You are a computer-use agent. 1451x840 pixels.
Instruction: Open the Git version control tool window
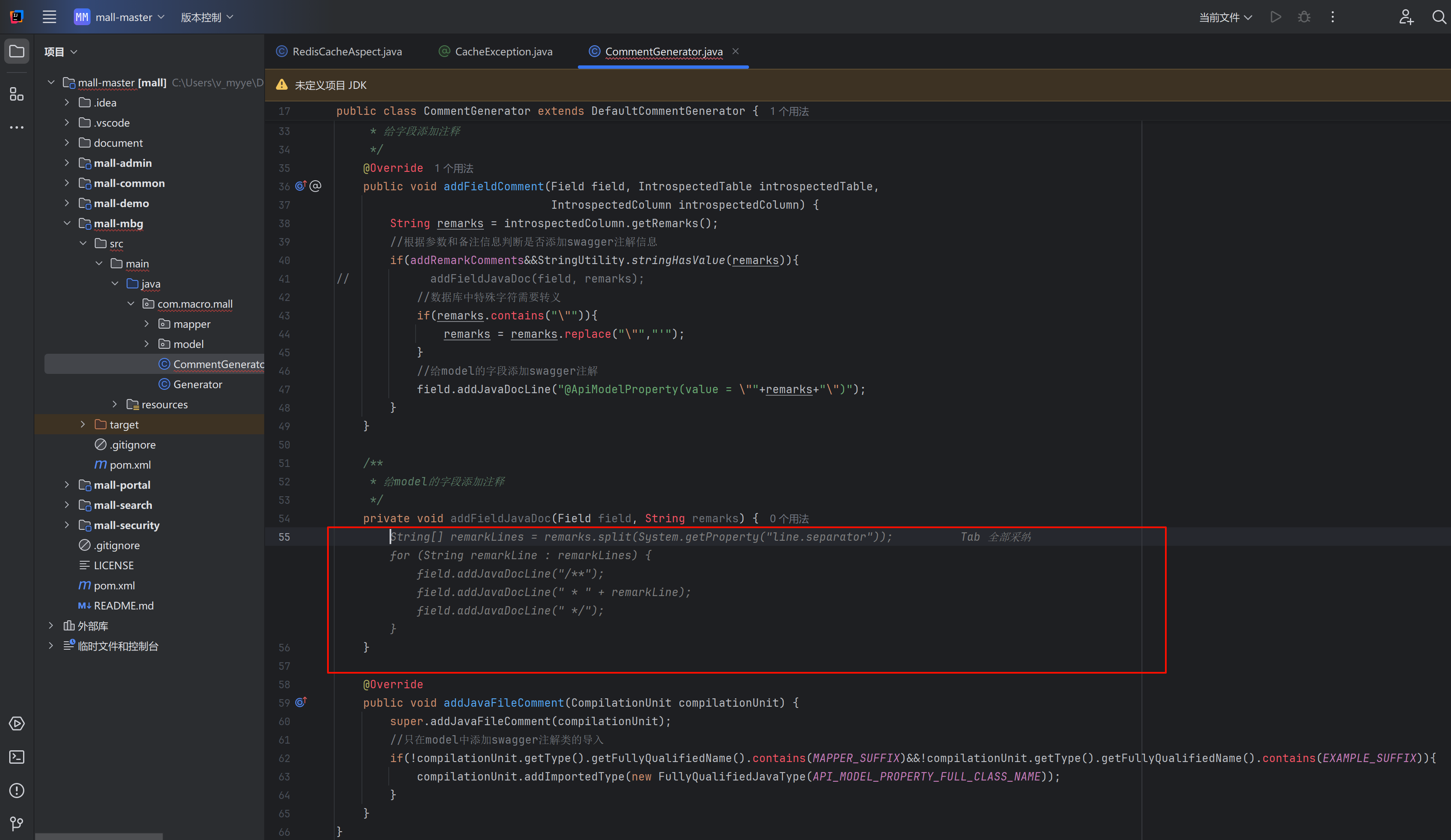tap(17, 824)
